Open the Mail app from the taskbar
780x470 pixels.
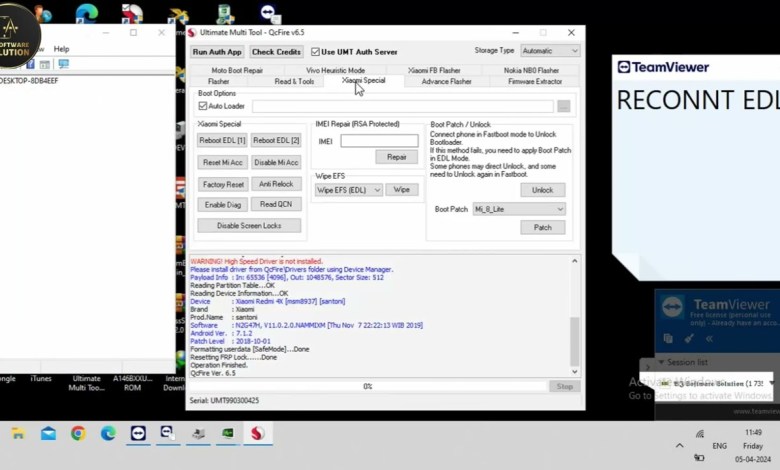pos(48,434)
